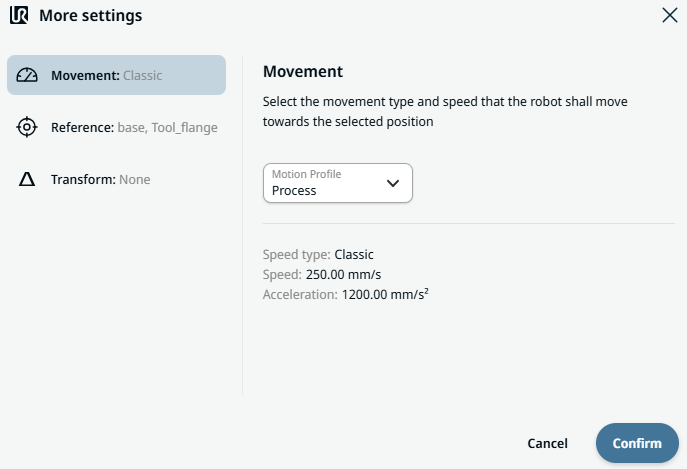This screenshot has height=469, width=687.
Task: Click the Reference crosshair target icon
Action: (x=27, y=127)
